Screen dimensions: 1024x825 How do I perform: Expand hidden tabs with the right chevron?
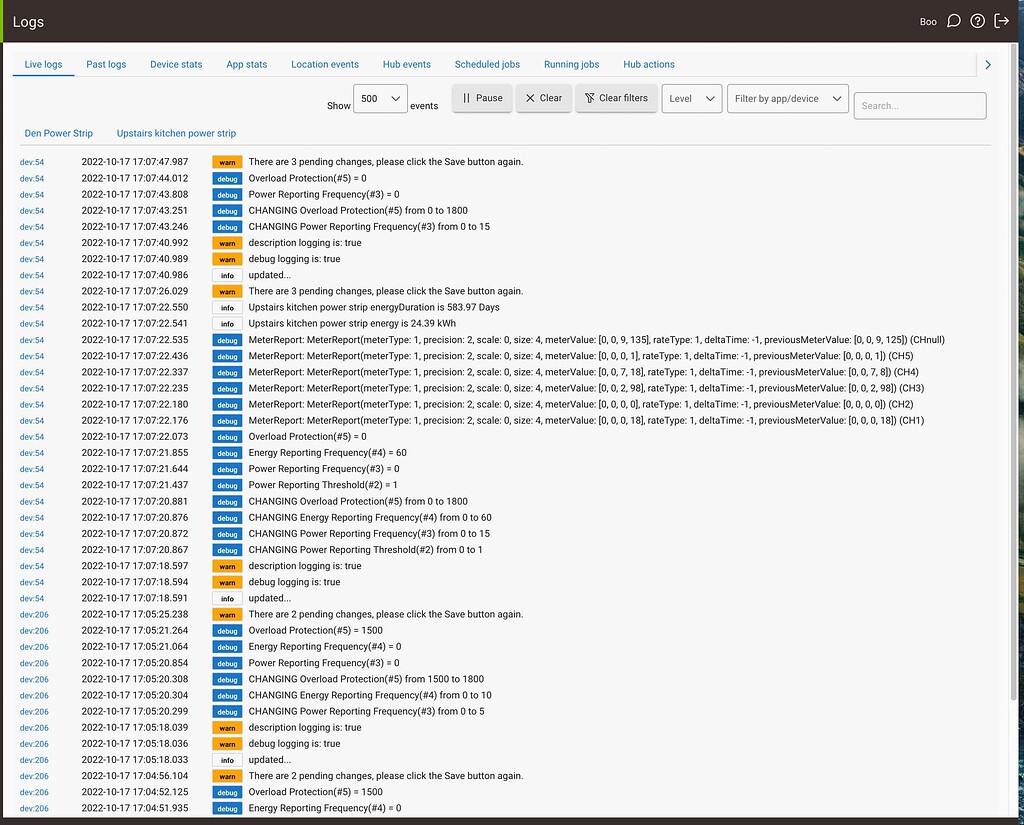tap(987, 64)
